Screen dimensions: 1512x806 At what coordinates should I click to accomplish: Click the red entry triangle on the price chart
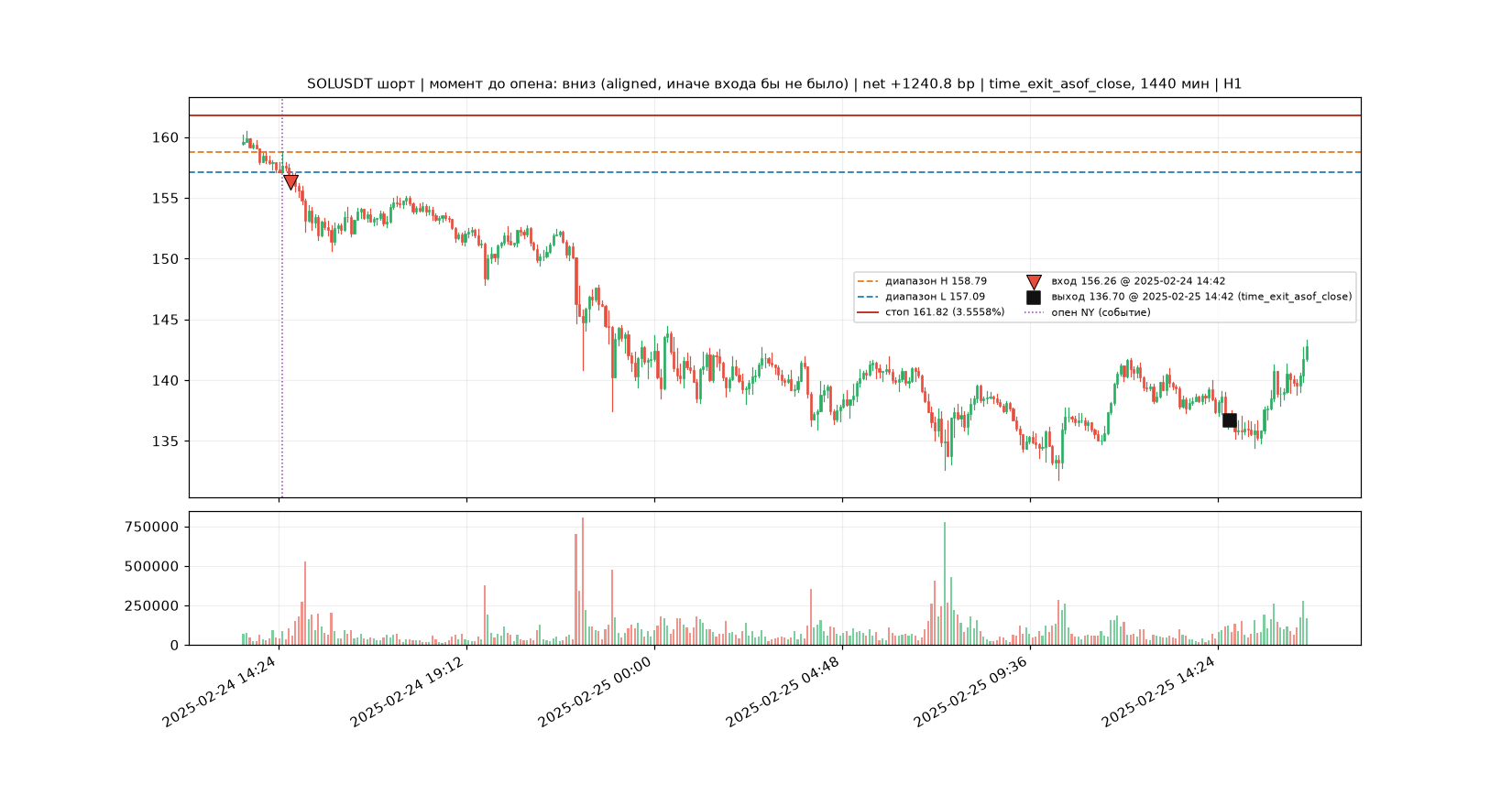(x=290, y=182)
